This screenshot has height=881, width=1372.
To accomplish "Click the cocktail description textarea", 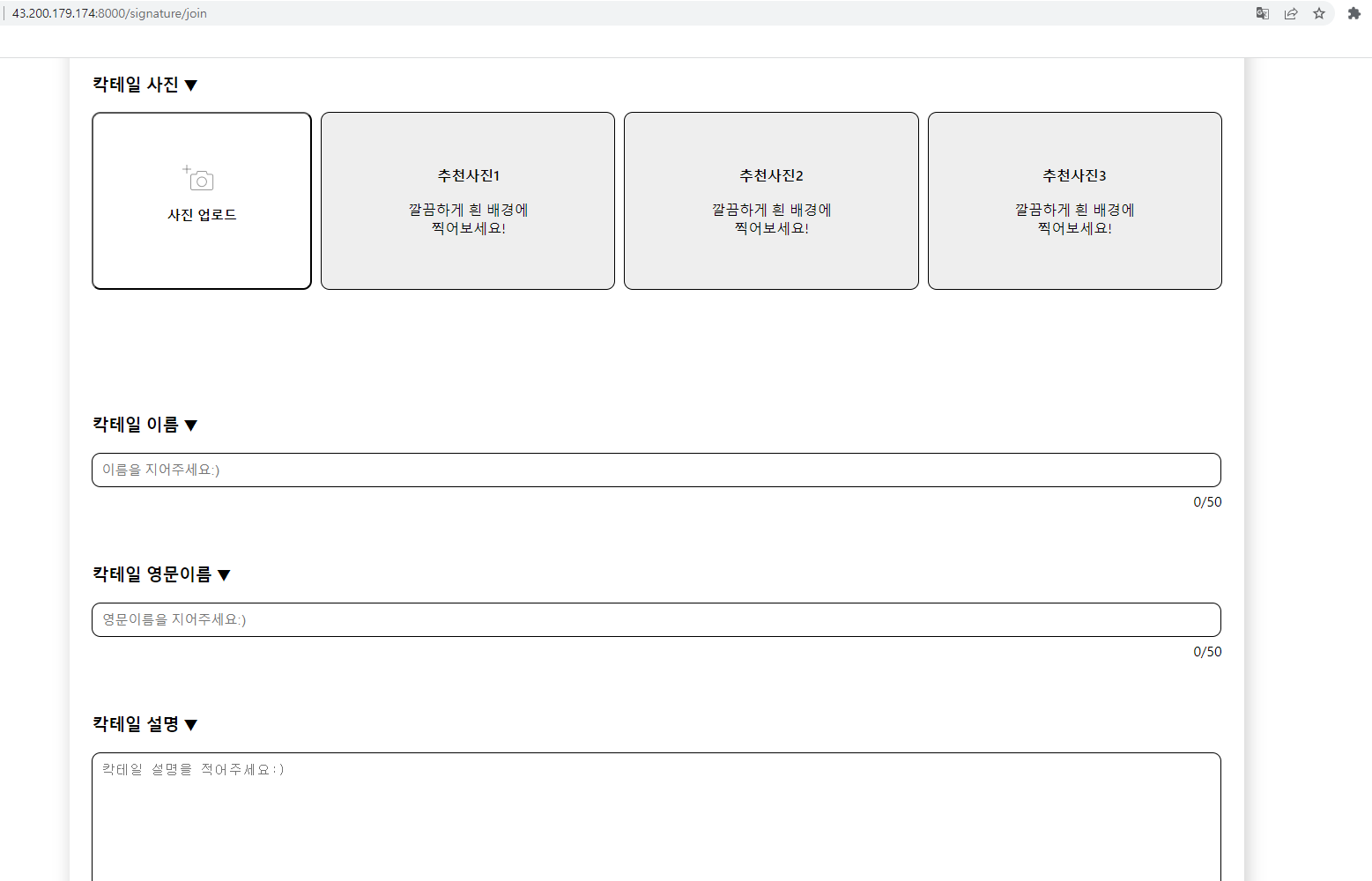I will pyautogui.click(x=656, y=811).
